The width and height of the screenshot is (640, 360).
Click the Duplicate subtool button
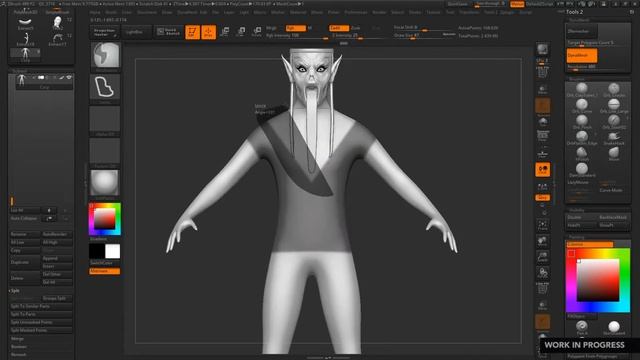pos(24,262)
